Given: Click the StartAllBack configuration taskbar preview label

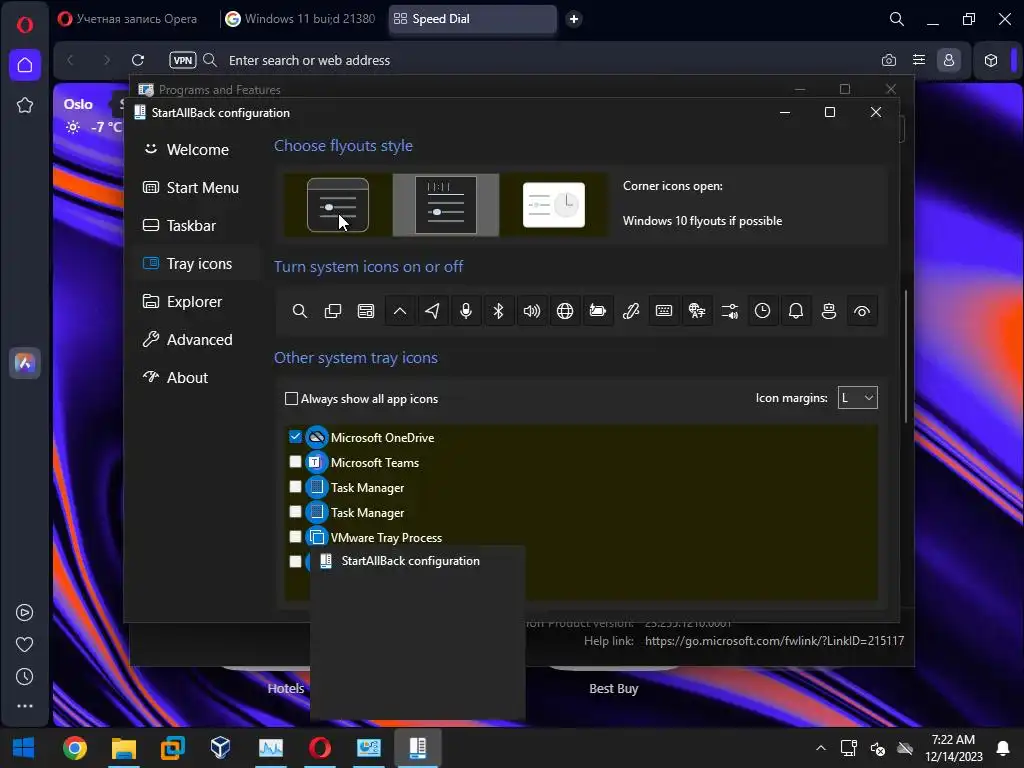Looking at the screenshot, I should pos(410,561).
